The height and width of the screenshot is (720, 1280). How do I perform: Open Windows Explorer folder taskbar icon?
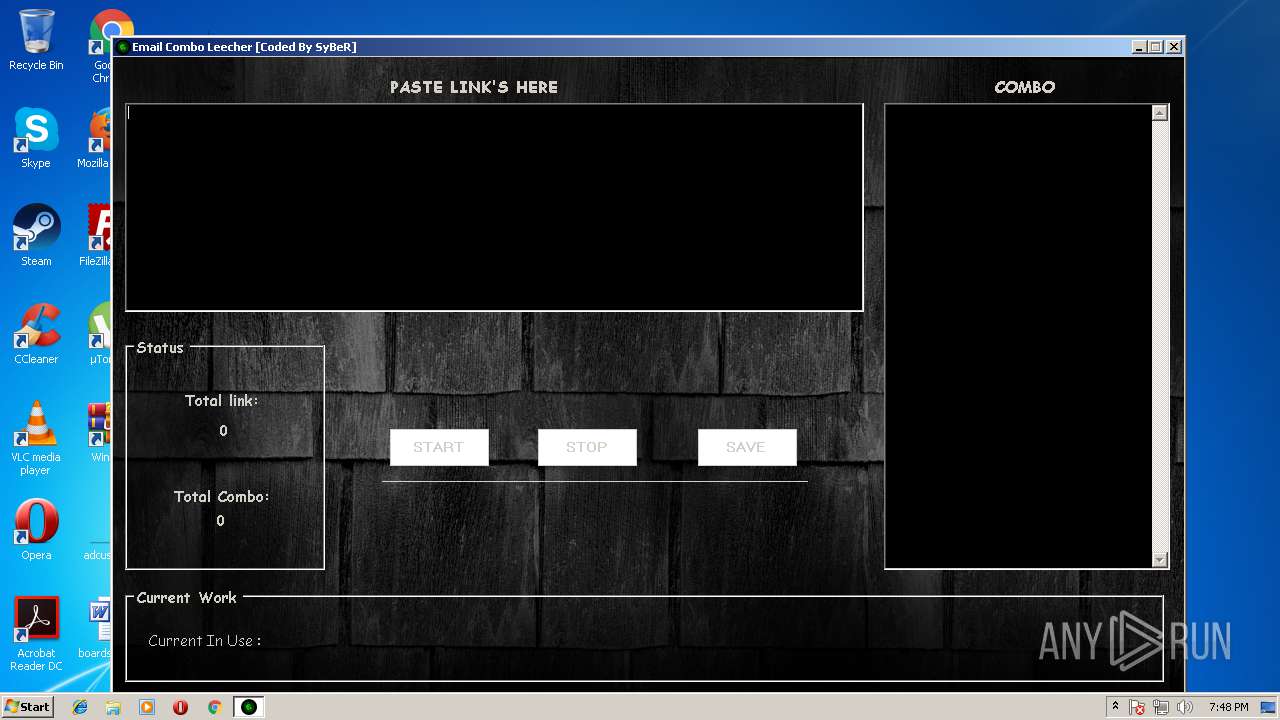(113, 707)
